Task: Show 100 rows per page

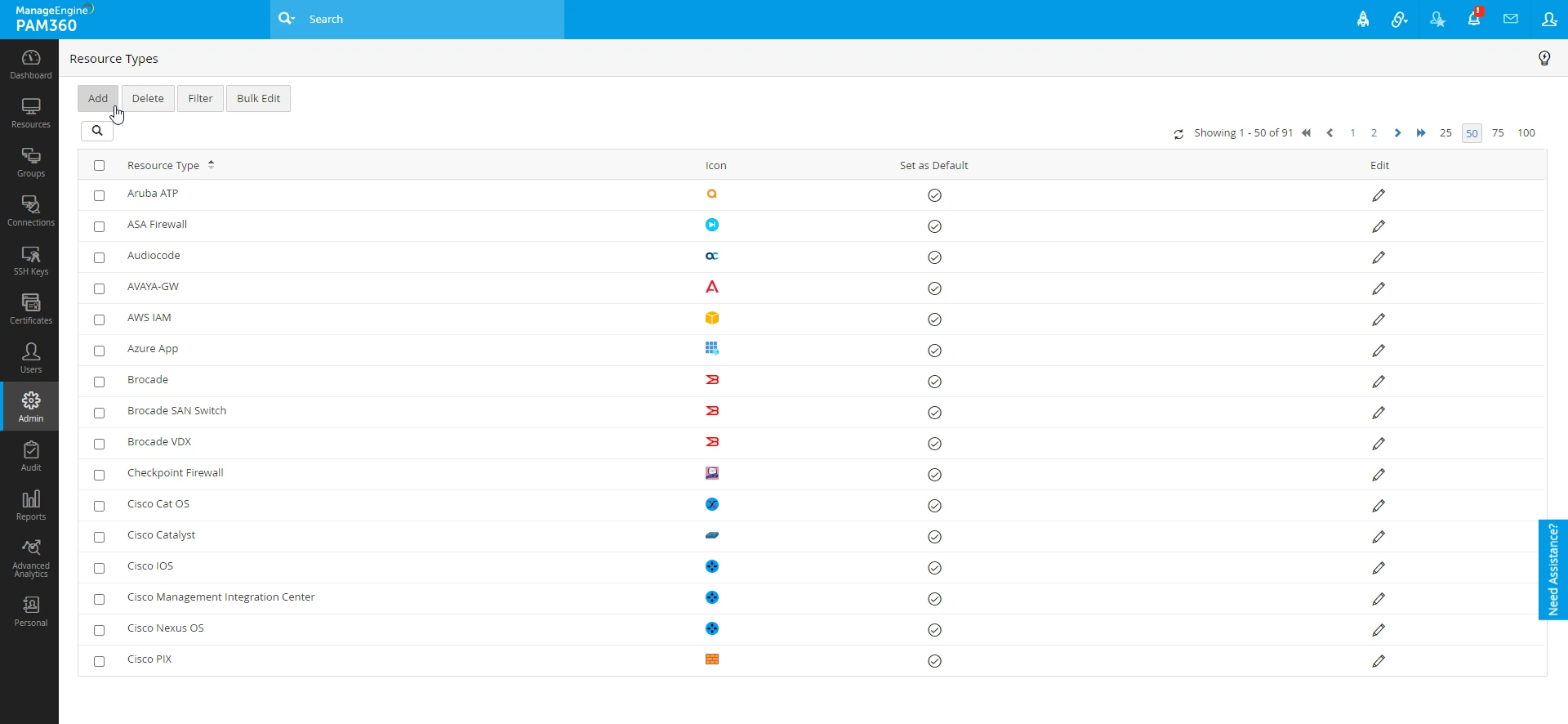Action: [1526, 133]
